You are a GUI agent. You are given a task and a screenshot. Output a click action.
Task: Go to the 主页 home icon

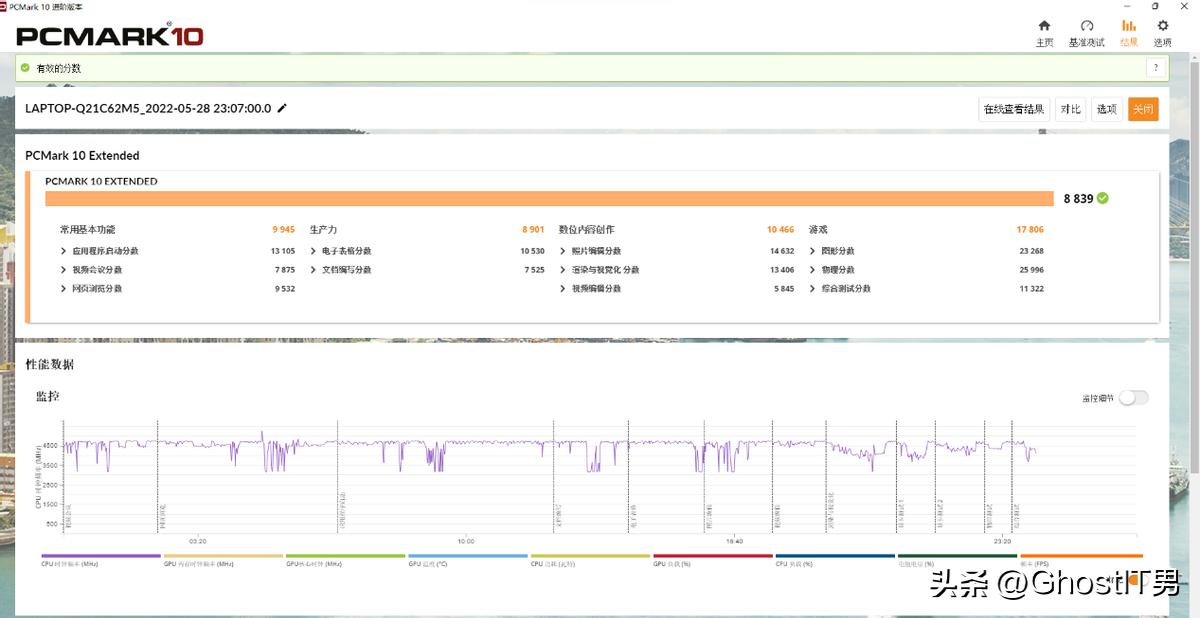point(1044,27)
